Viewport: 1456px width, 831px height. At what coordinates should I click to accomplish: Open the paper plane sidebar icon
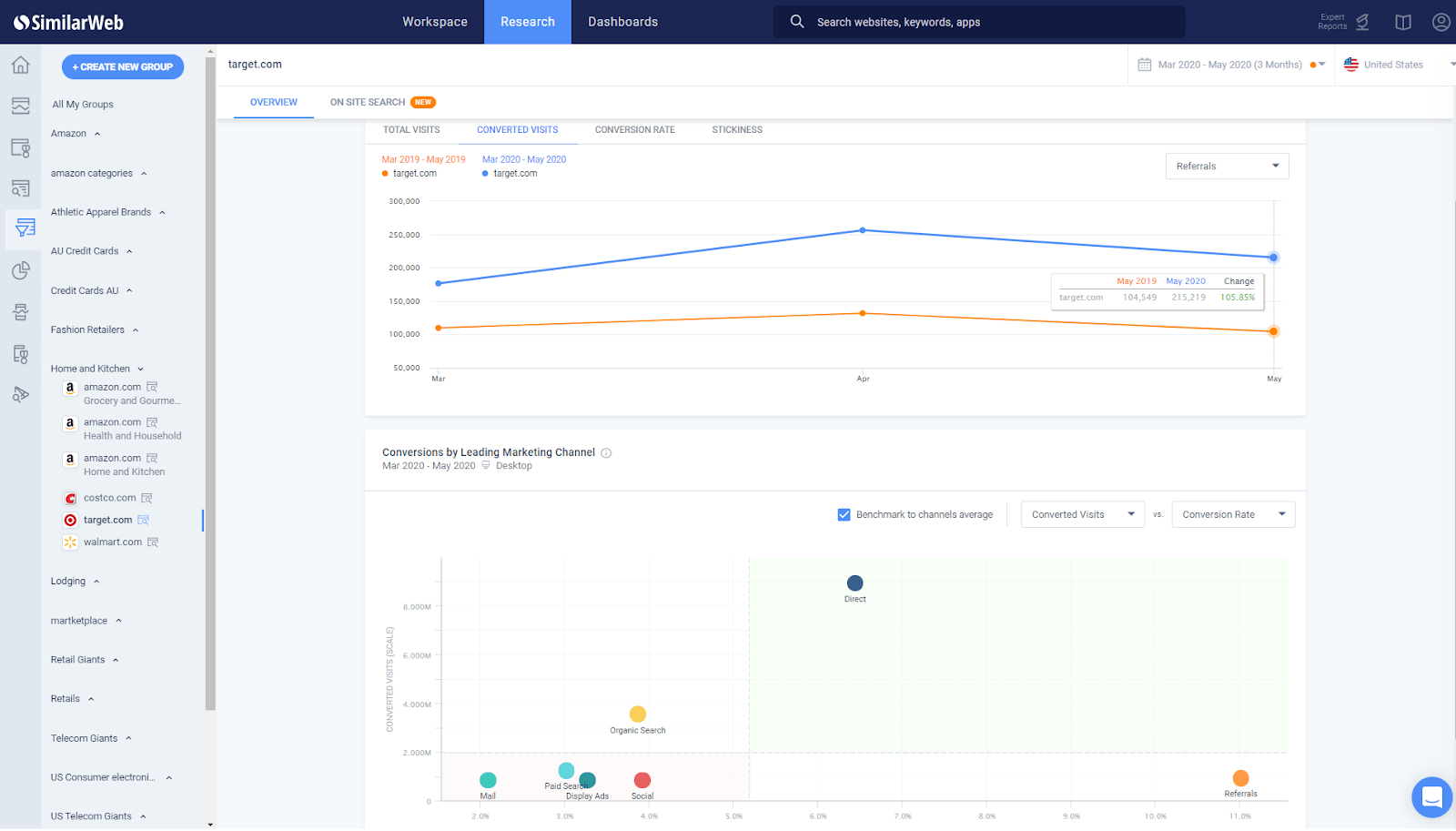click(21, 395)
